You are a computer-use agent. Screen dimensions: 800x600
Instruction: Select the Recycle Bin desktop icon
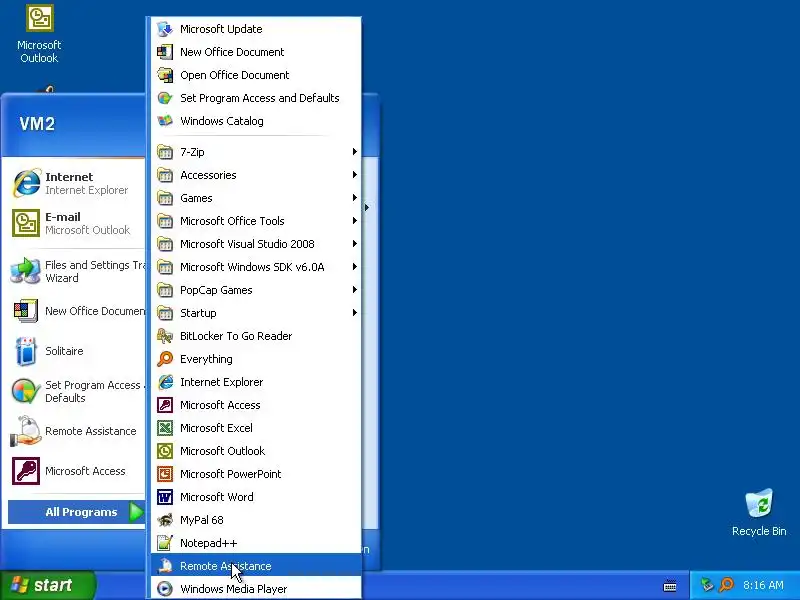(759, 503)
